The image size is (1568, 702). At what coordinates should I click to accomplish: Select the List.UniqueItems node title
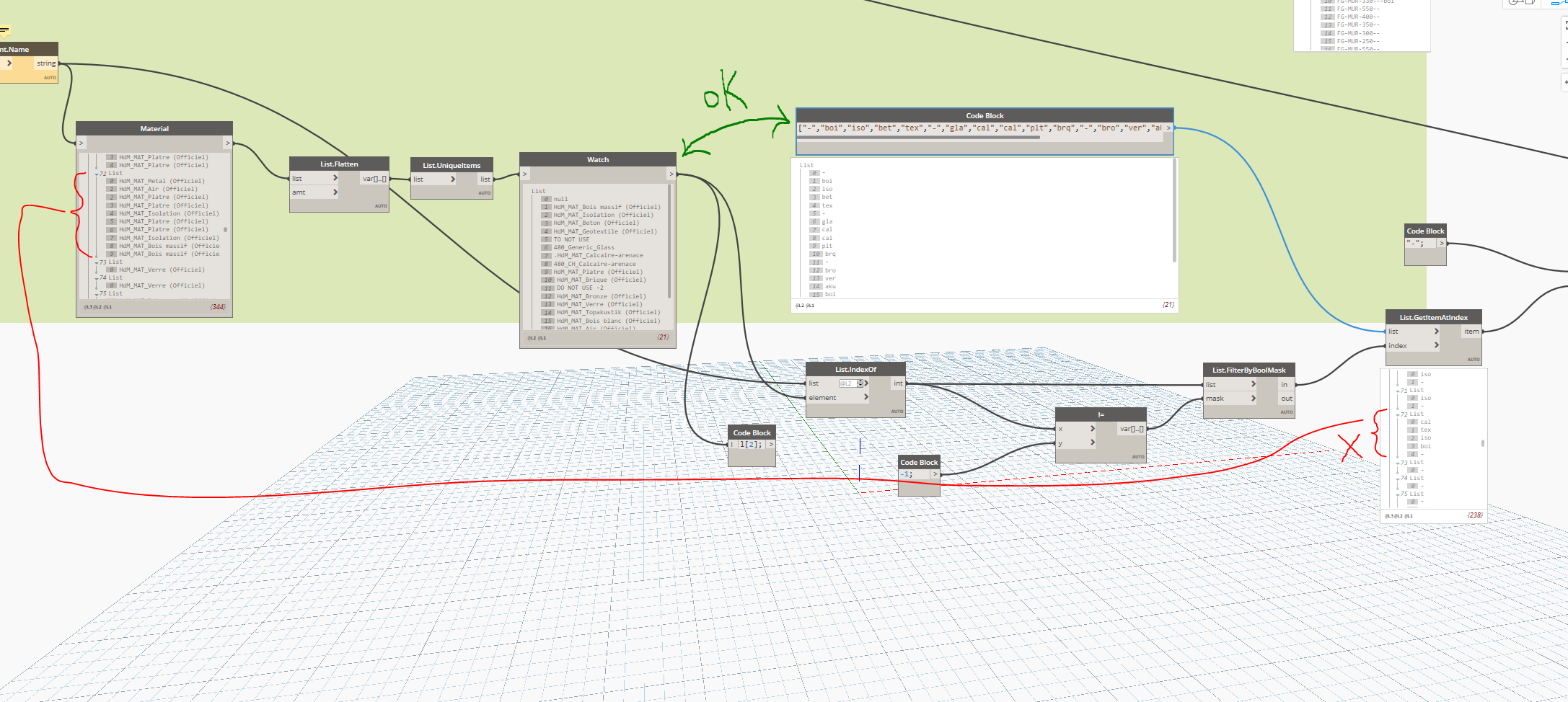click(452, 165)
